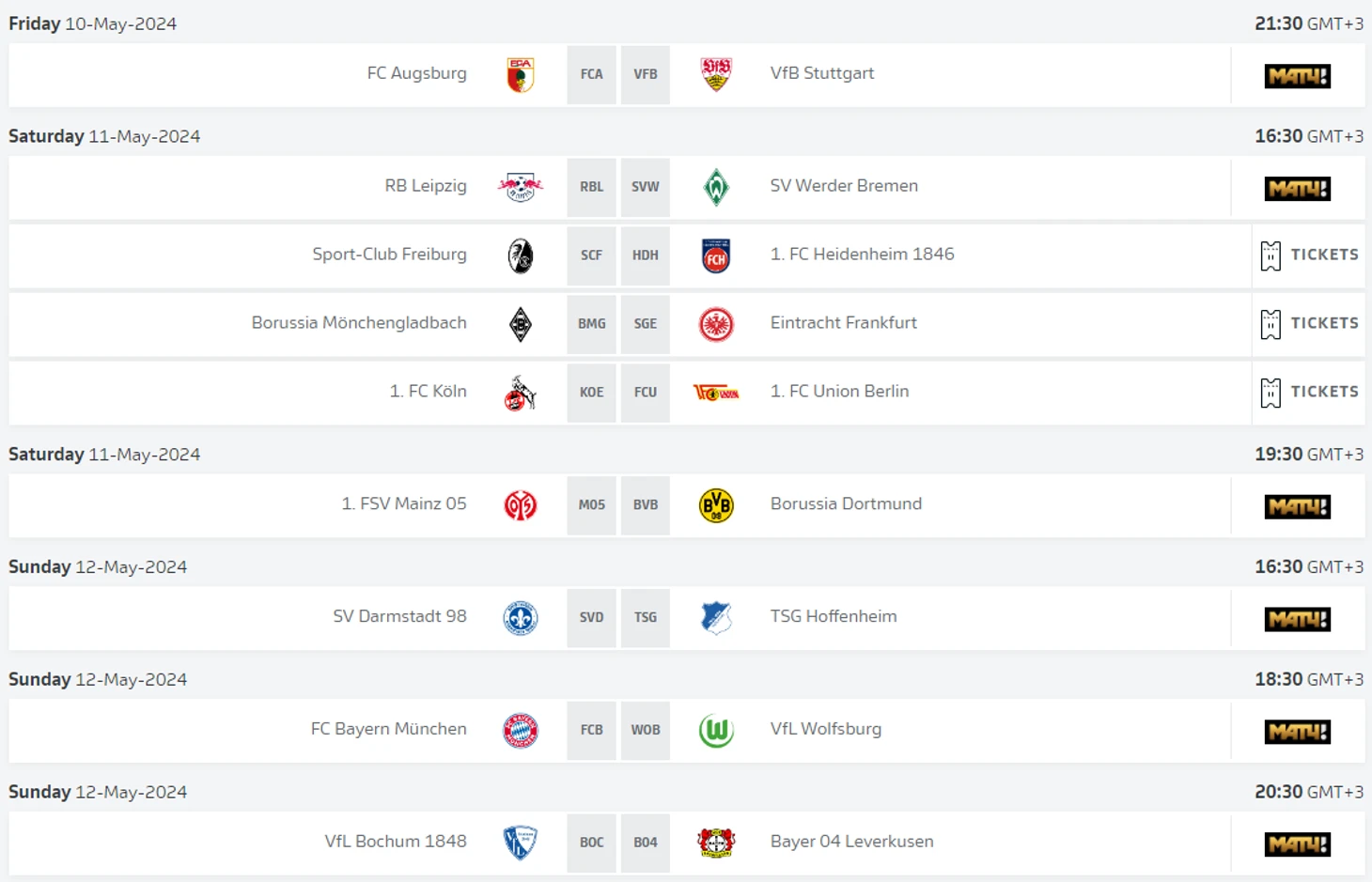Screen dimensions: 1372x882
Task: Open tickets for Mönchengladbach vs Frankfurt
Action: click(1309, 323)
